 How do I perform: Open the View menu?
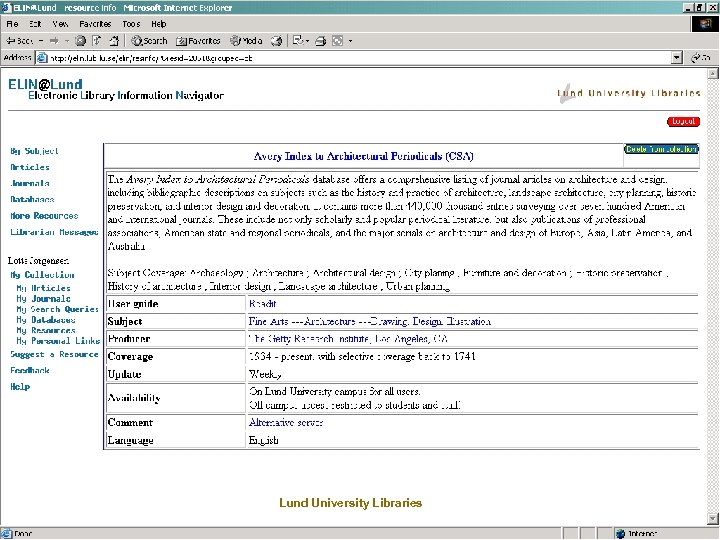pyautogui.click(x=60, y=24)
